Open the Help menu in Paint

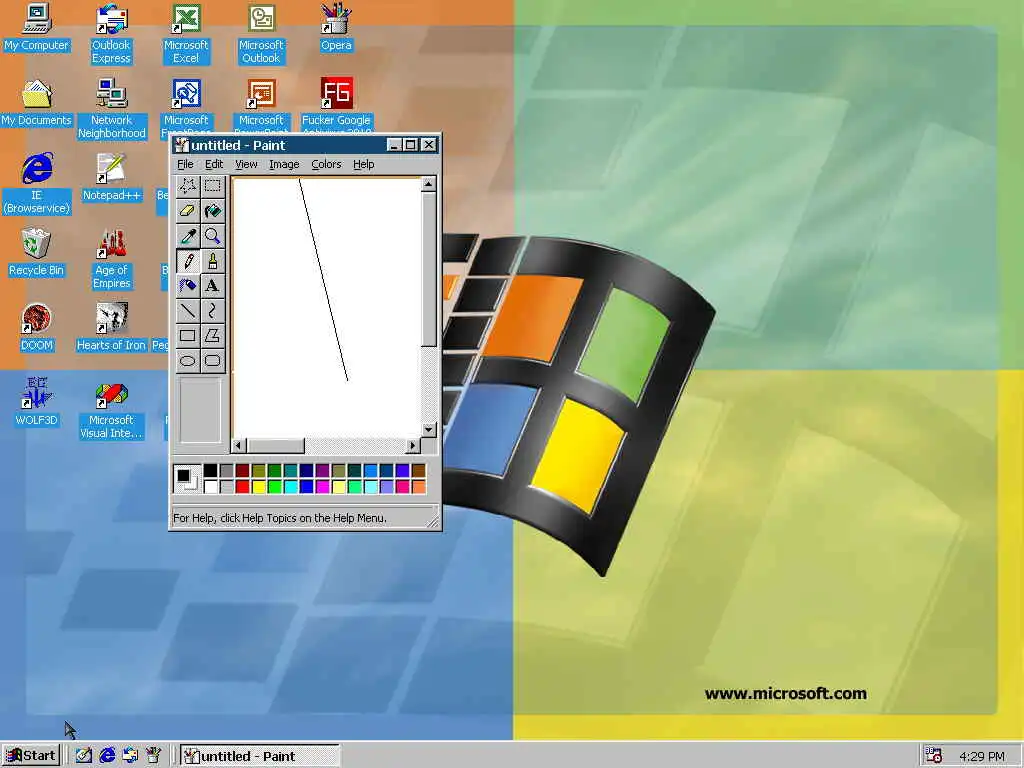point(364,165)
